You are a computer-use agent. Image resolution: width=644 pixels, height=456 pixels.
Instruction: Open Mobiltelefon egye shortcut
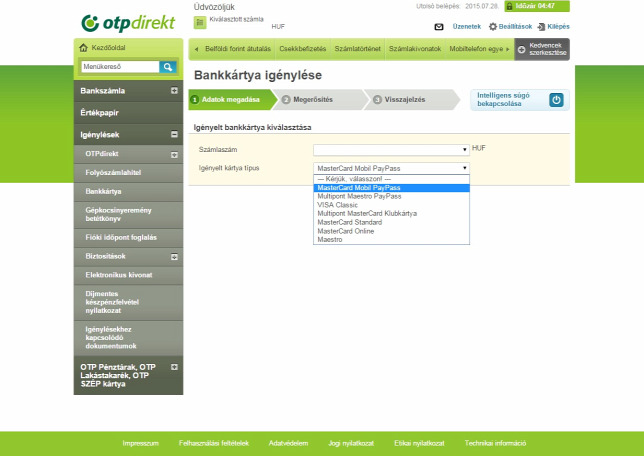[x=476, y=49]
